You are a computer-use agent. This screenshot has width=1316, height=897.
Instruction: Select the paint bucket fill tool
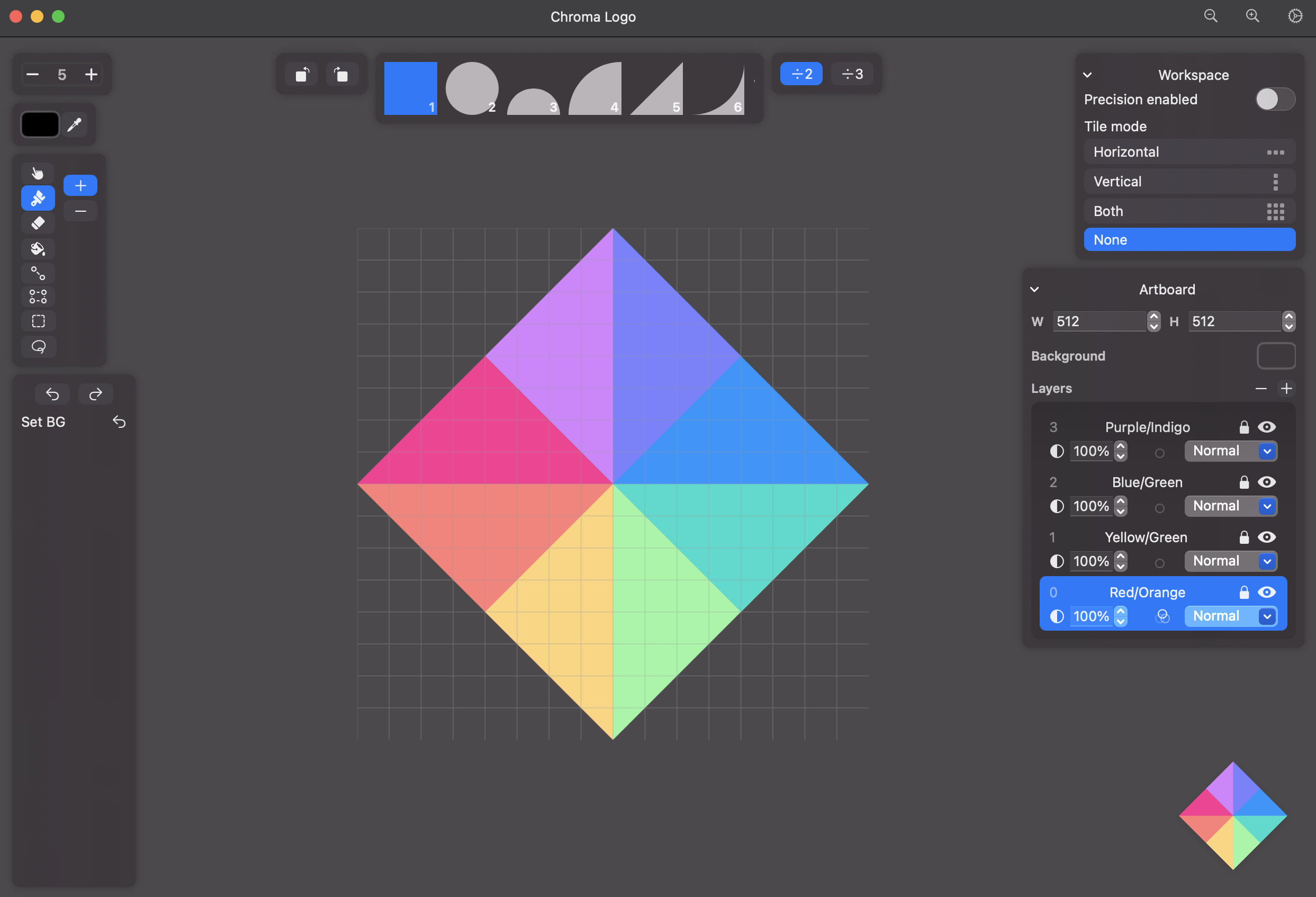(38, 248)
